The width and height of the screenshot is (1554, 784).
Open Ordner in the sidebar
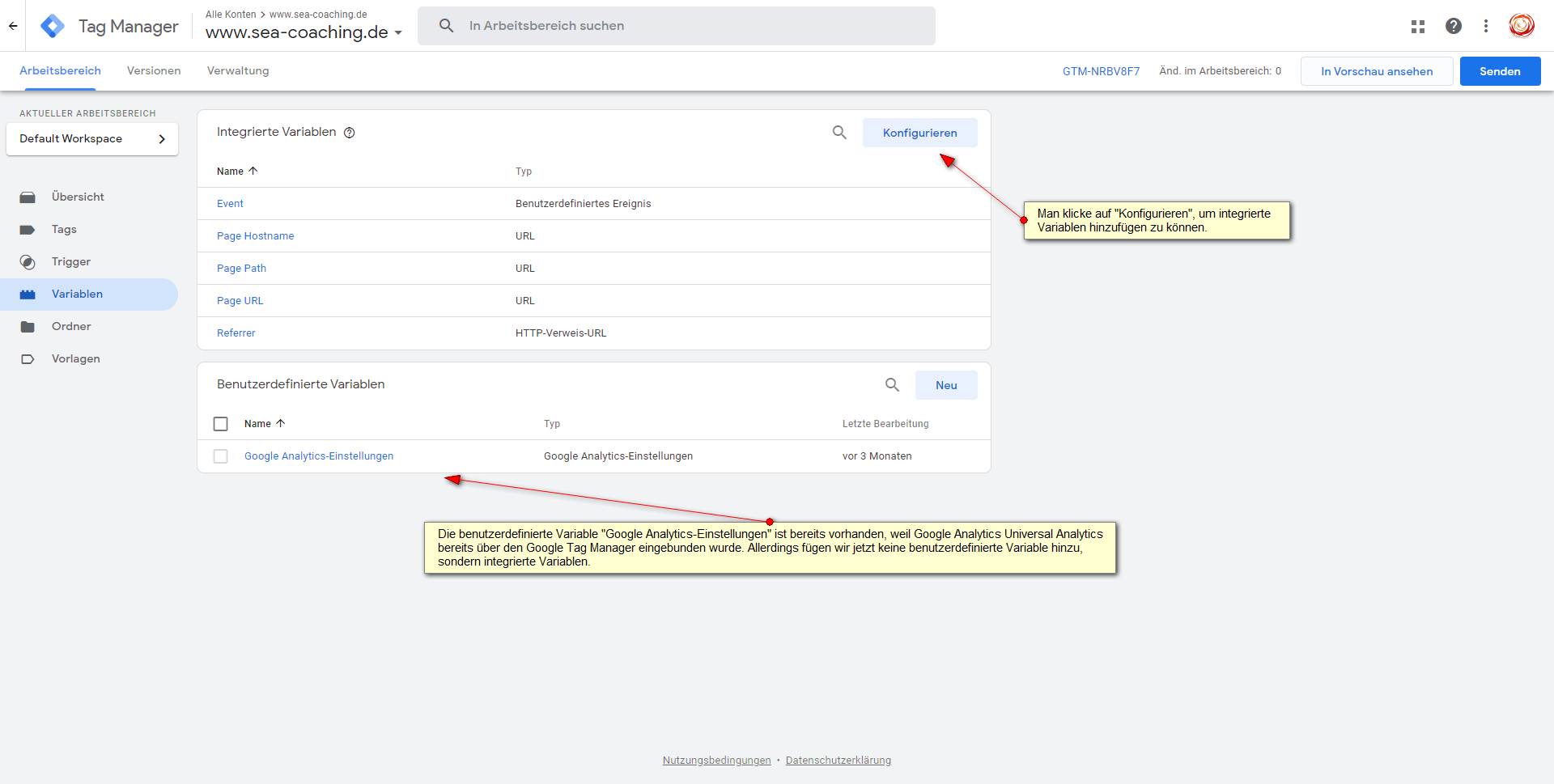coord(71,327)
